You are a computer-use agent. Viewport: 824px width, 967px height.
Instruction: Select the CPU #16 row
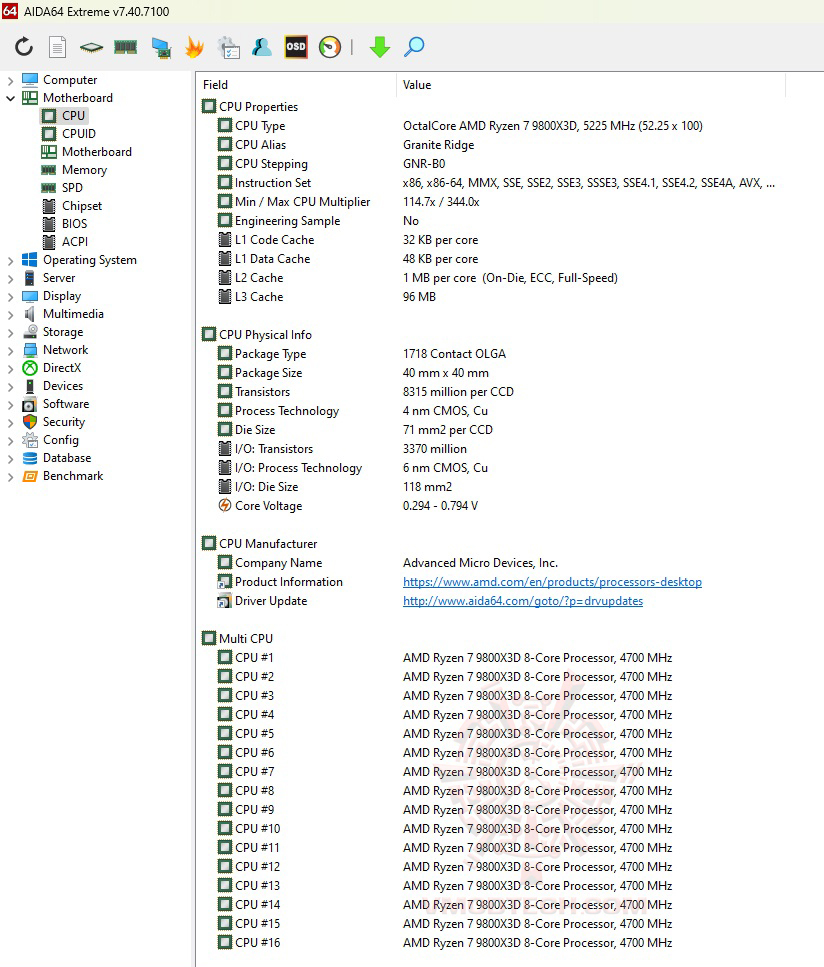493,943
